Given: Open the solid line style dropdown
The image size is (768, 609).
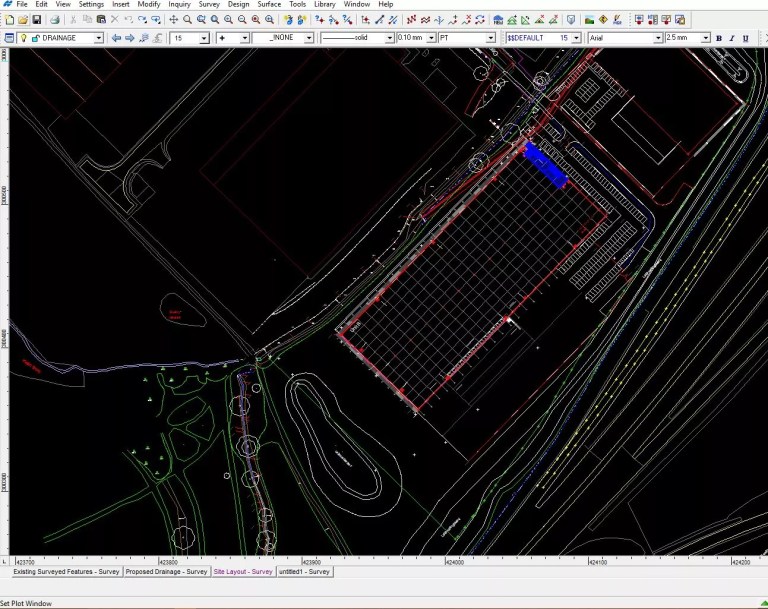Looking at the screenshot, I should tap(389, 38).
